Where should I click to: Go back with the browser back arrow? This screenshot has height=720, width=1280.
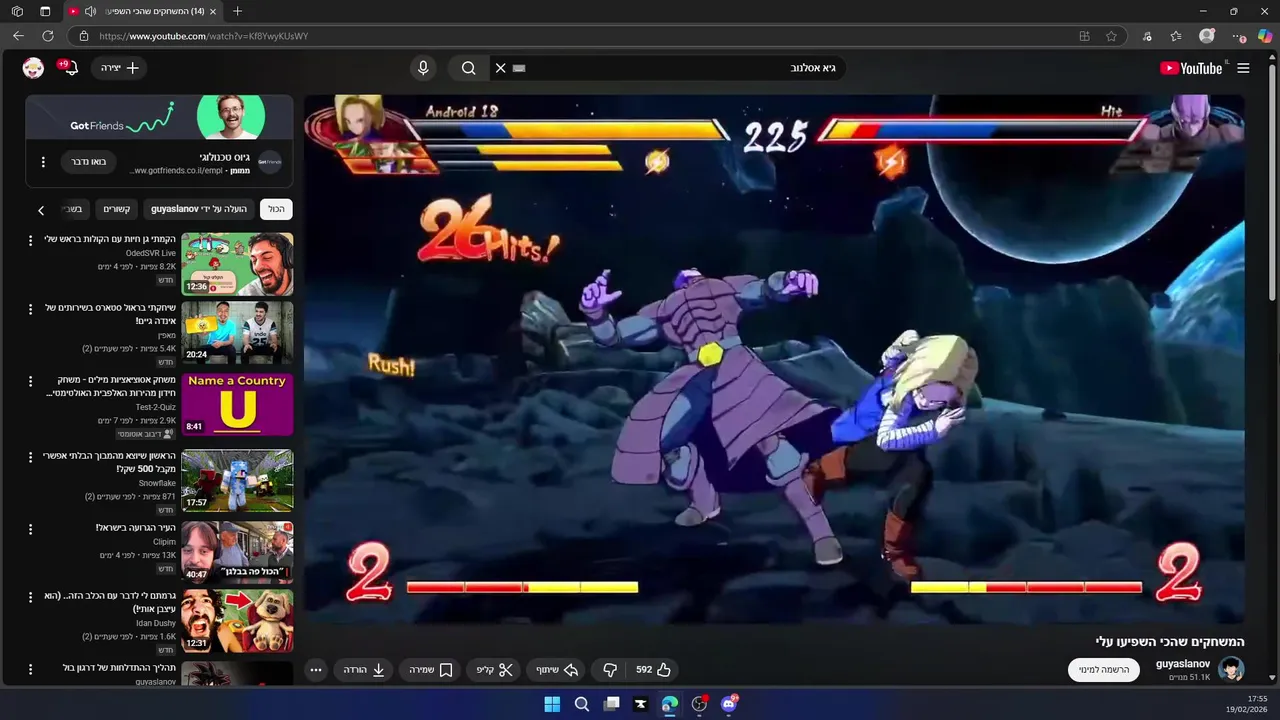(x=18, y=36)
